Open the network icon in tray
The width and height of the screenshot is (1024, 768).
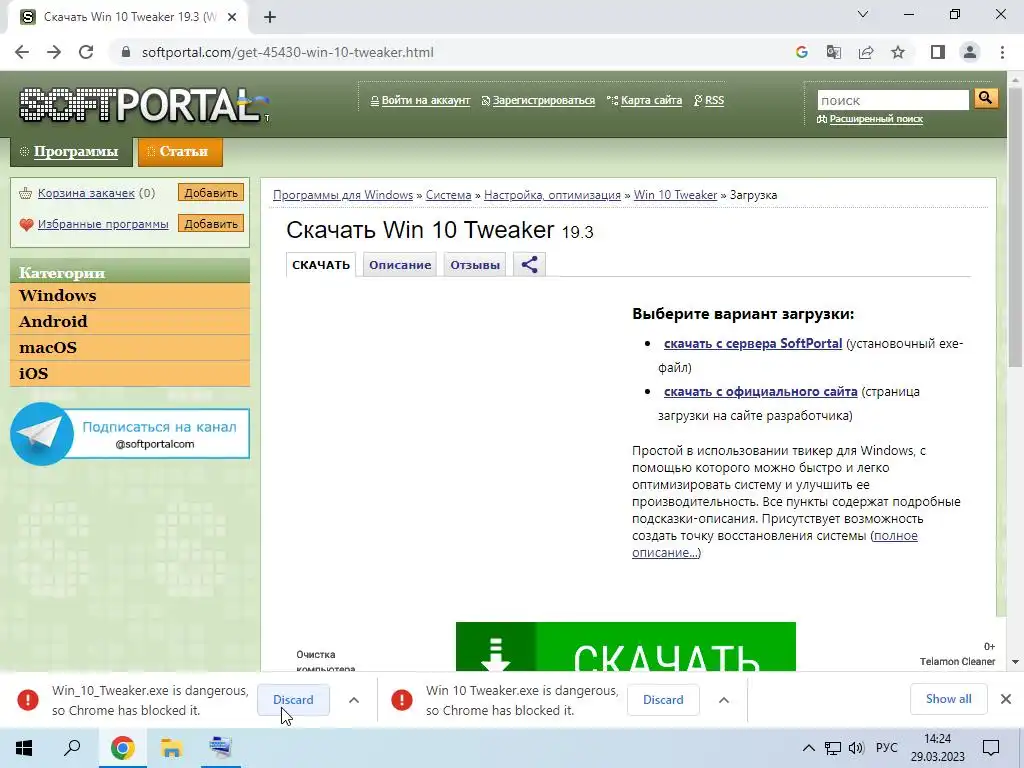pos(833,748)
